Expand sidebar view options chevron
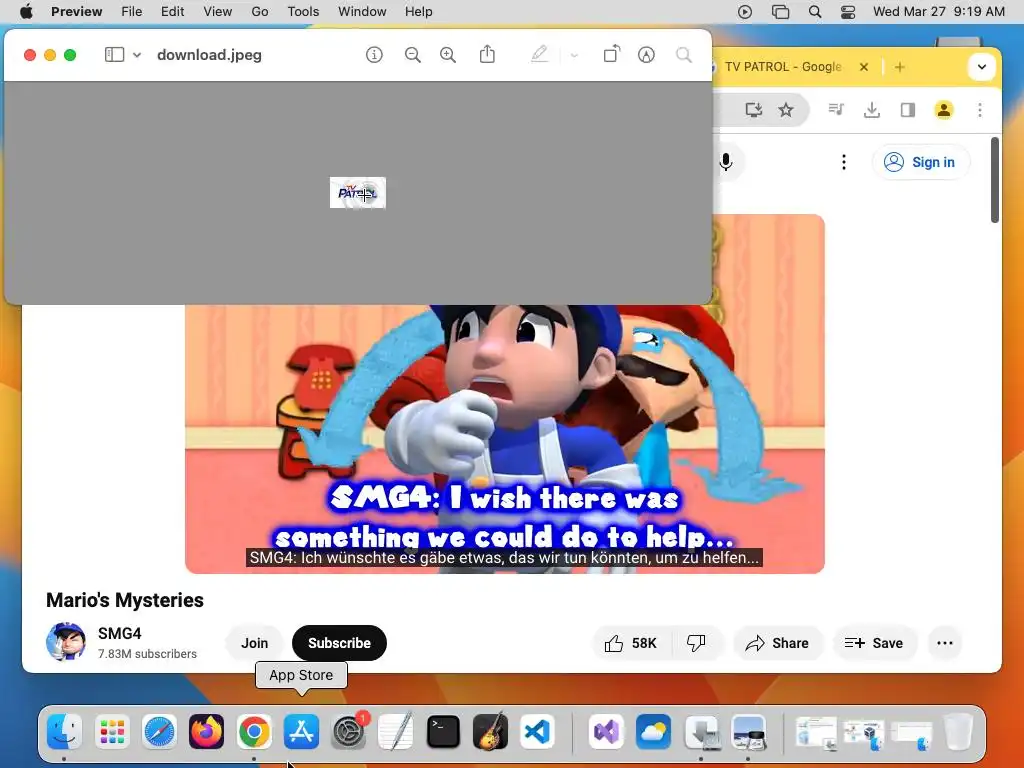Screen dimensions: 1024x768 point(136,55)
